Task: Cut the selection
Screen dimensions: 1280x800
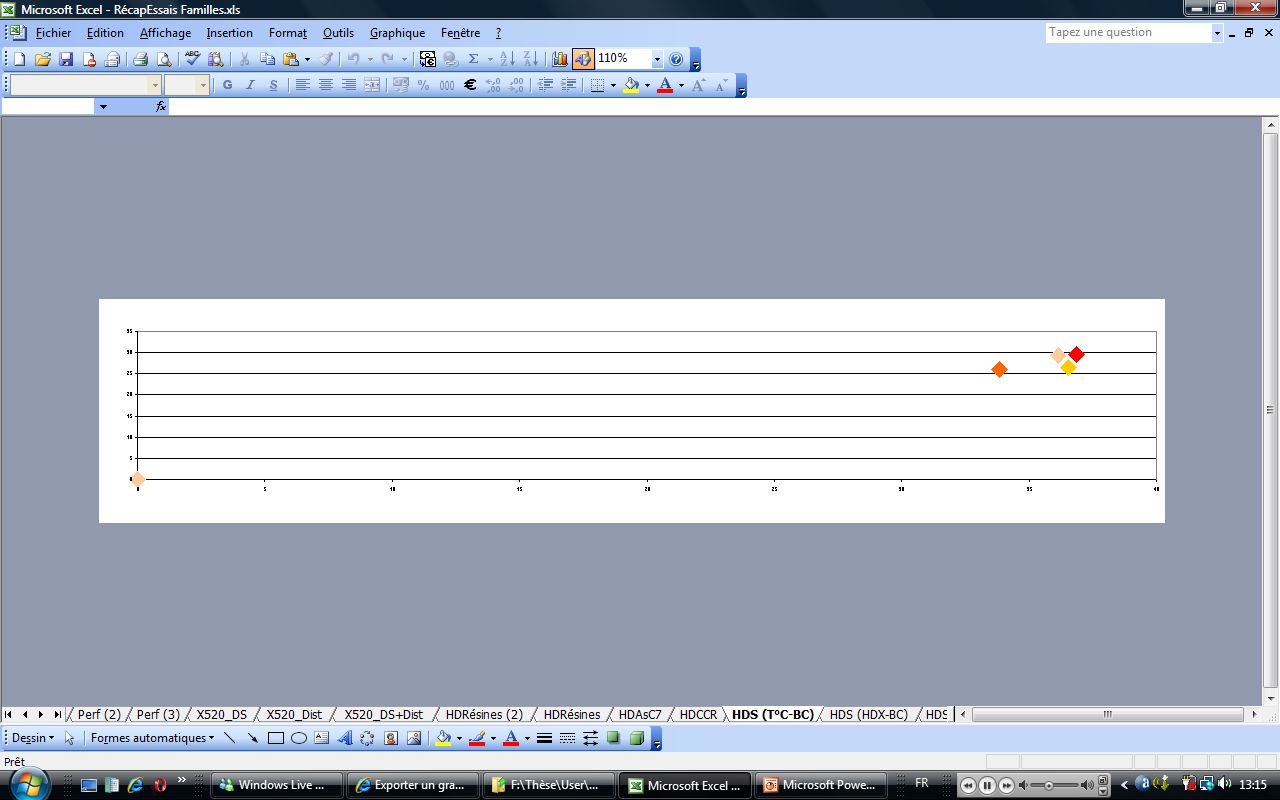Action: pyautogui.click(x=244, y=59)
